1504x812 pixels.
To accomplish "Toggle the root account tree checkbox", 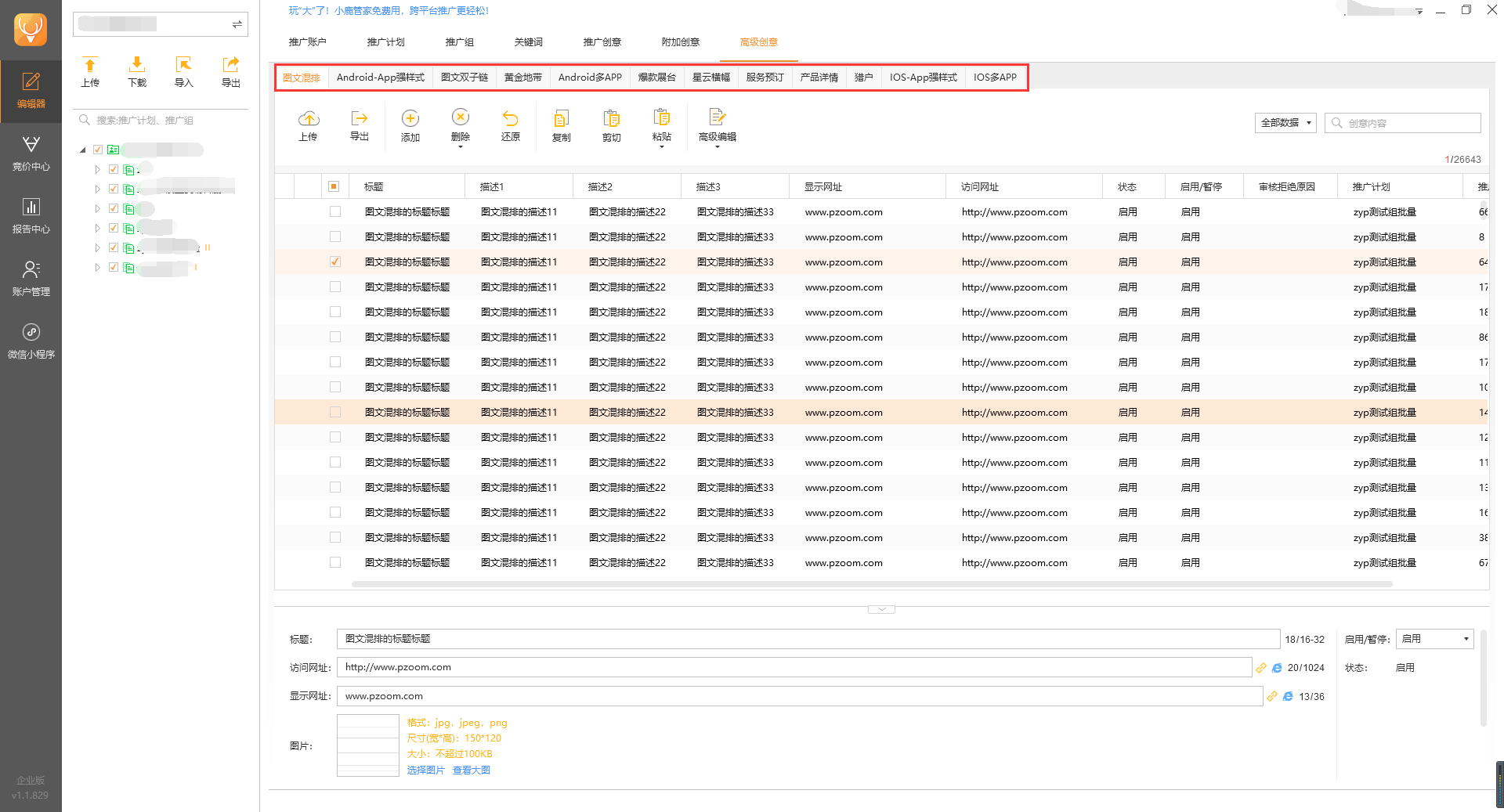I will tap(98, 150).
